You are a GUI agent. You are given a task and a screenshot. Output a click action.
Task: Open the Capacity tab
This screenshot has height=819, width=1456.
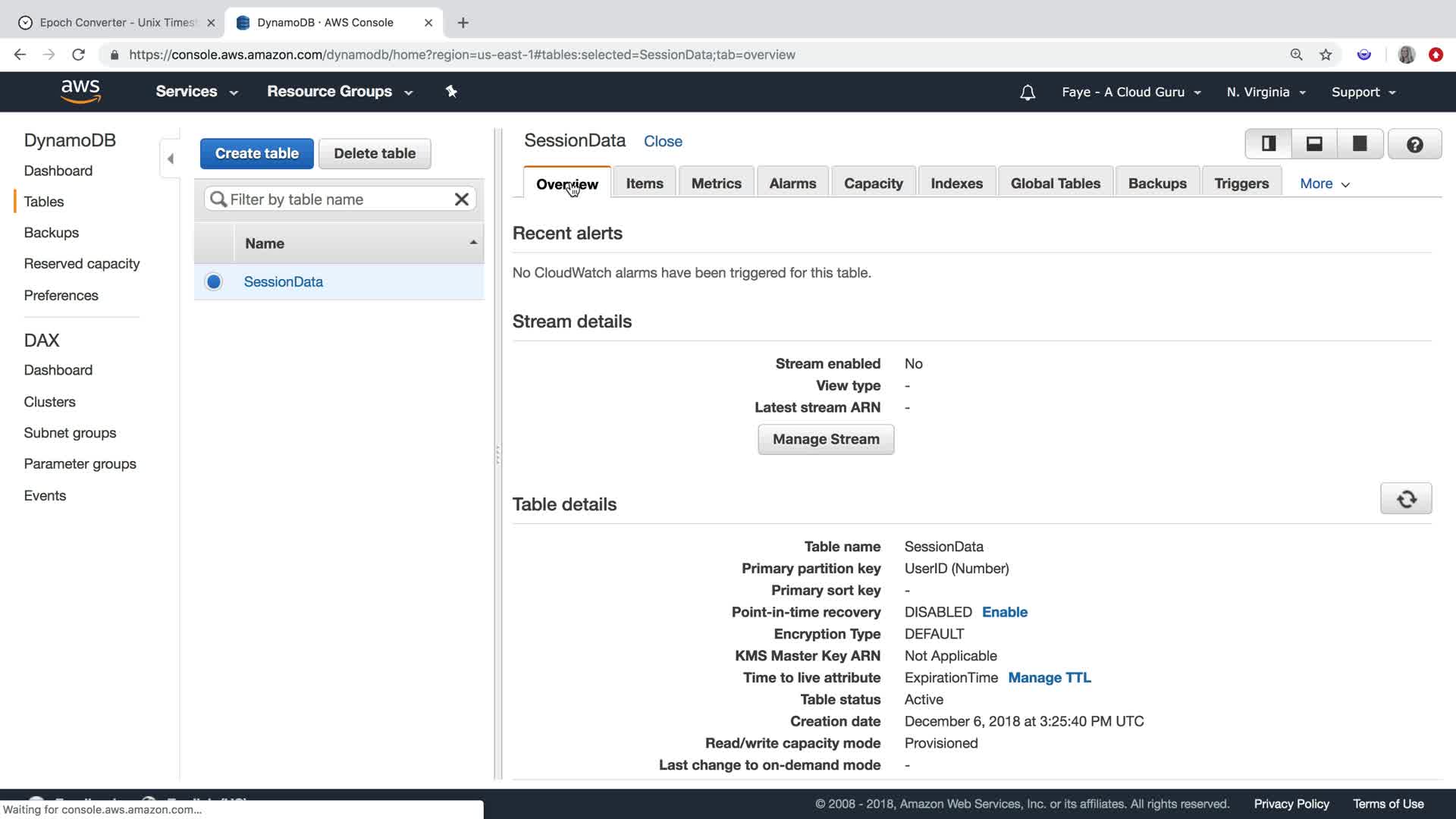tap(873, 184)
